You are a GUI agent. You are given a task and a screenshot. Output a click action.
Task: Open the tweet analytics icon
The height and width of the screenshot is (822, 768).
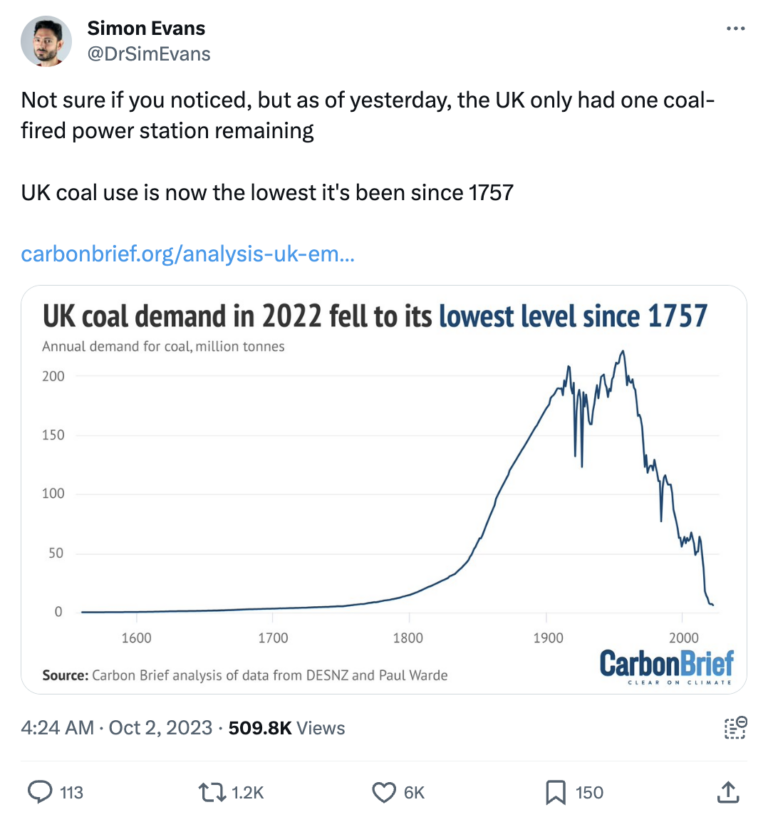[x=736, y=729]
